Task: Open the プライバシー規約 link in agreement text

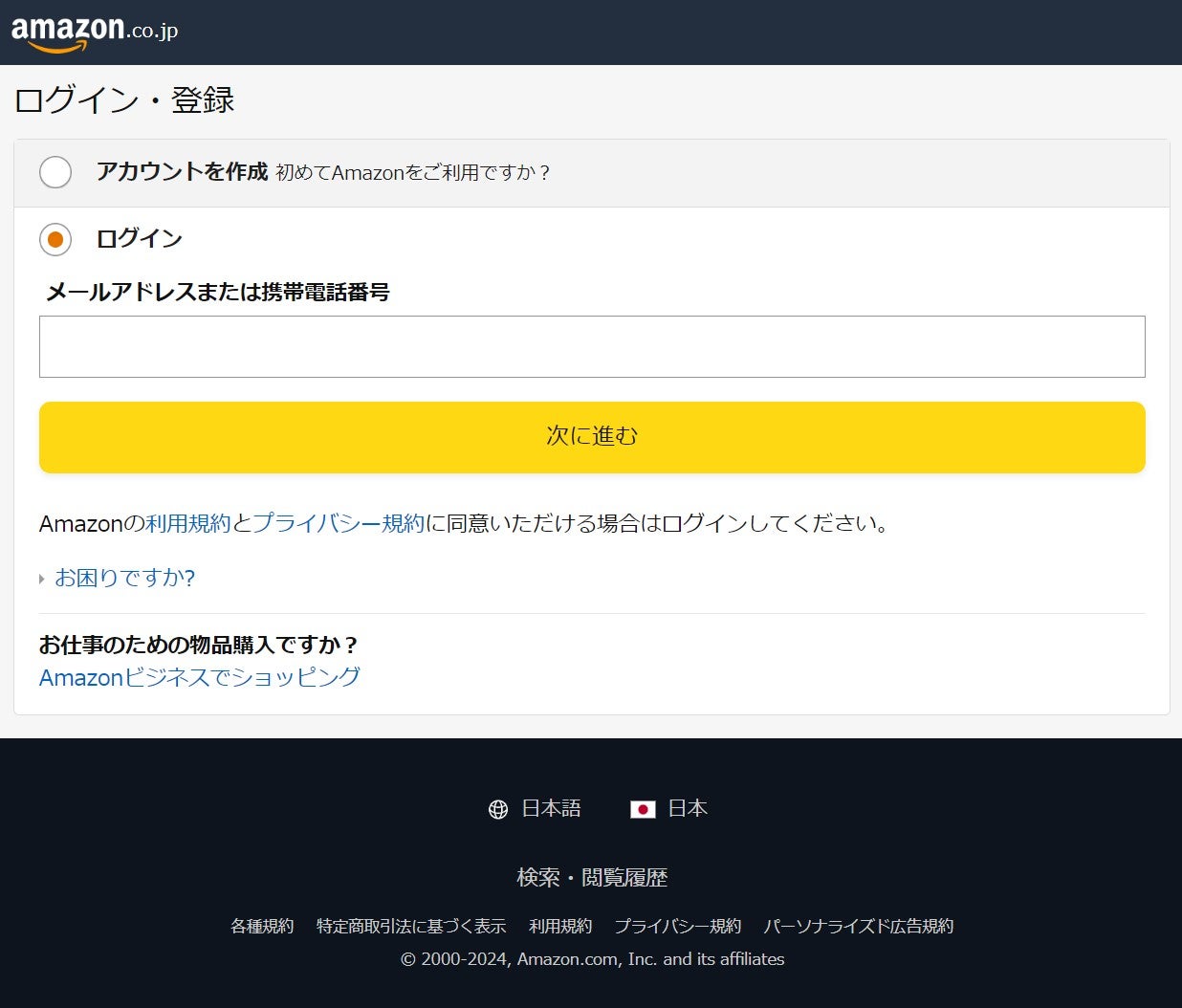Action: click(x=339, y=523)
